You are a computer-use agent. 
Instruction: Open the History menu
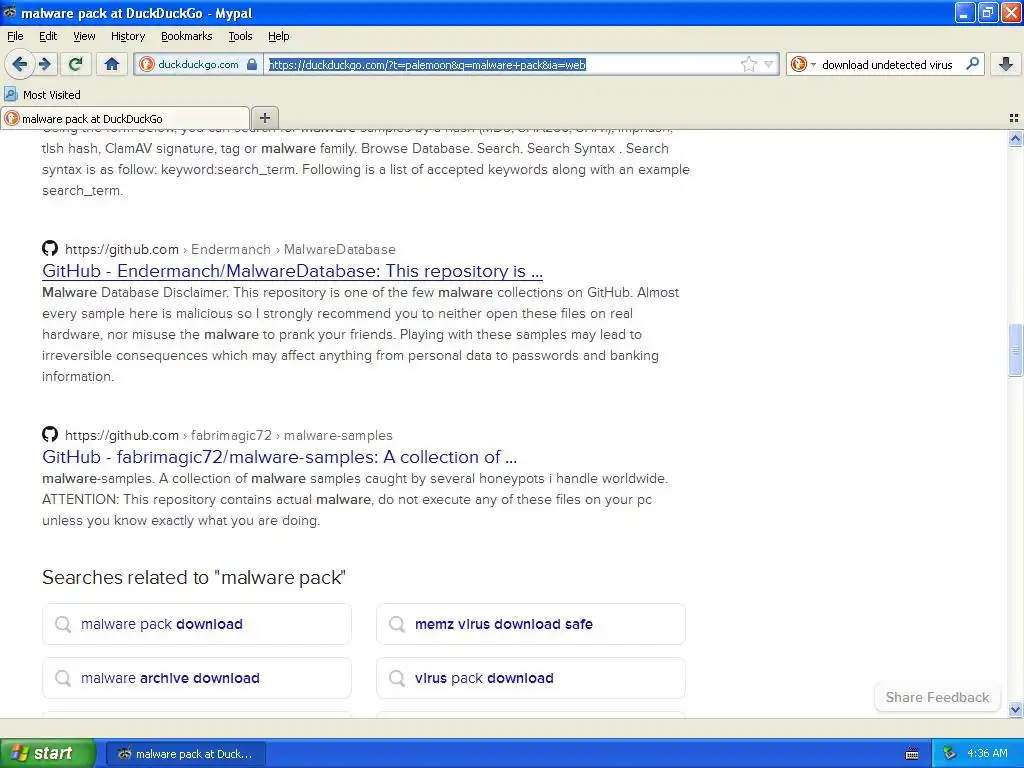pyautogui.click(x=128, y=36)
